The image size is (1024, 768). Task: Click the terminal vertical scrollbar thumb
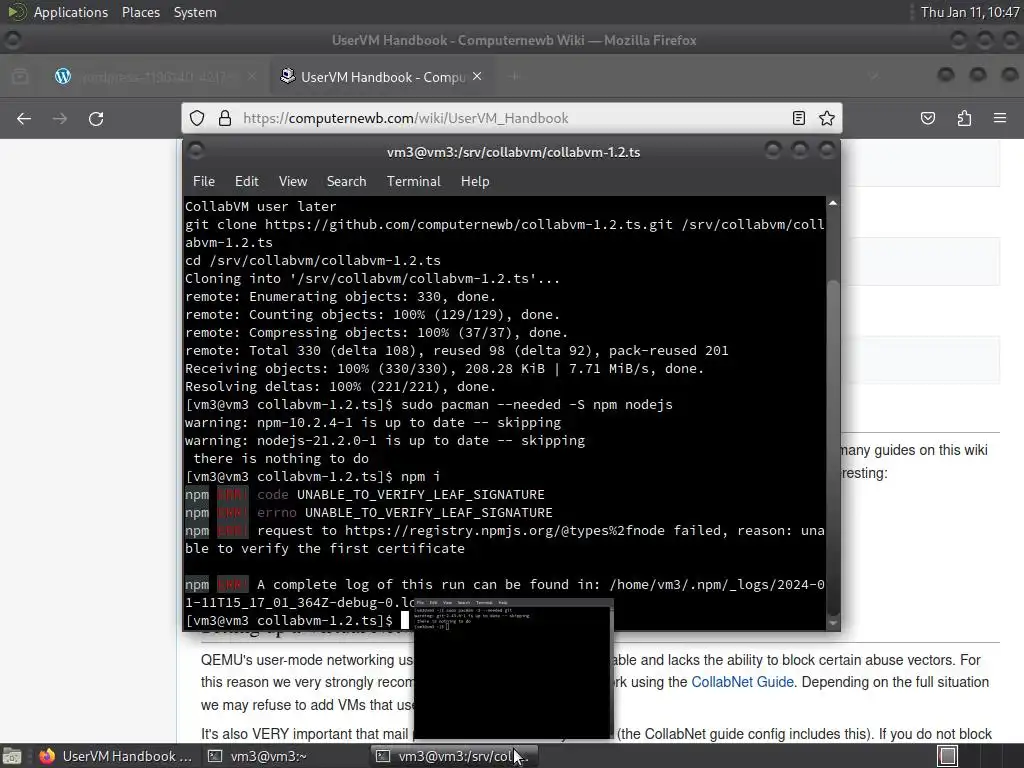pyautogui.click(x=833, y=447)
